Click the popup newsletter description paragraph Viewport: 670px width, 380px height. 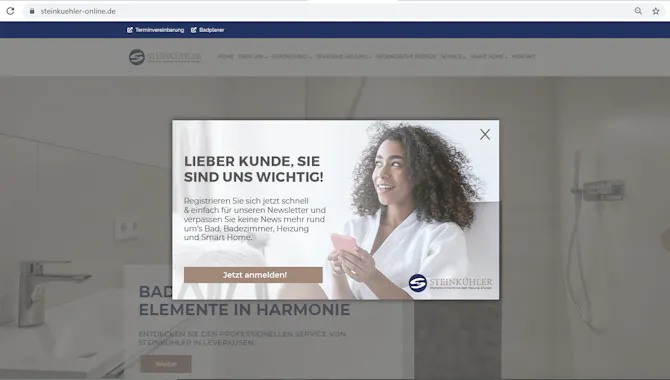[255, 219]
